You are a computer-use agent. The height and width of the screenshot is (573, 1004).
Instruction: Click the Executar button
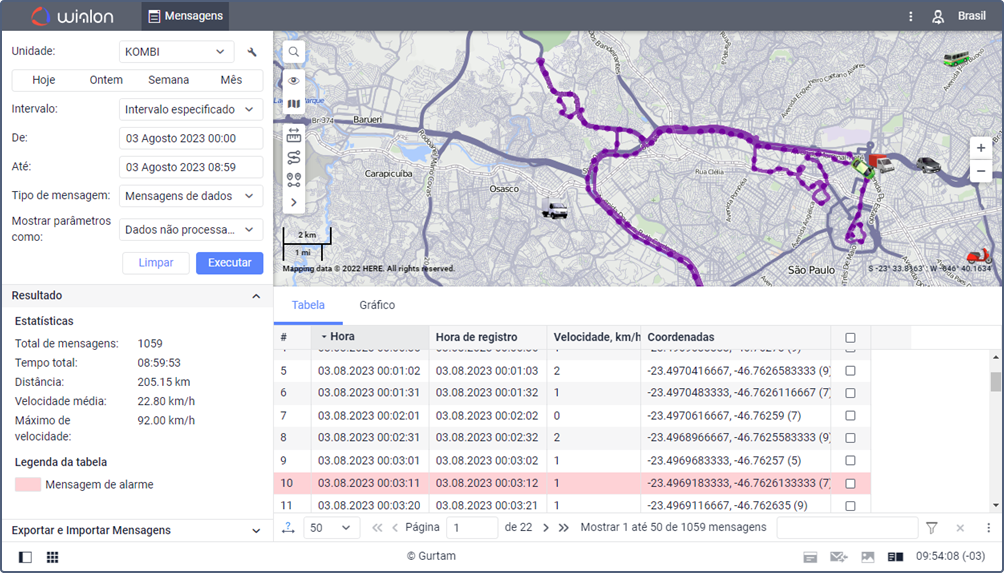pos(229,263)
